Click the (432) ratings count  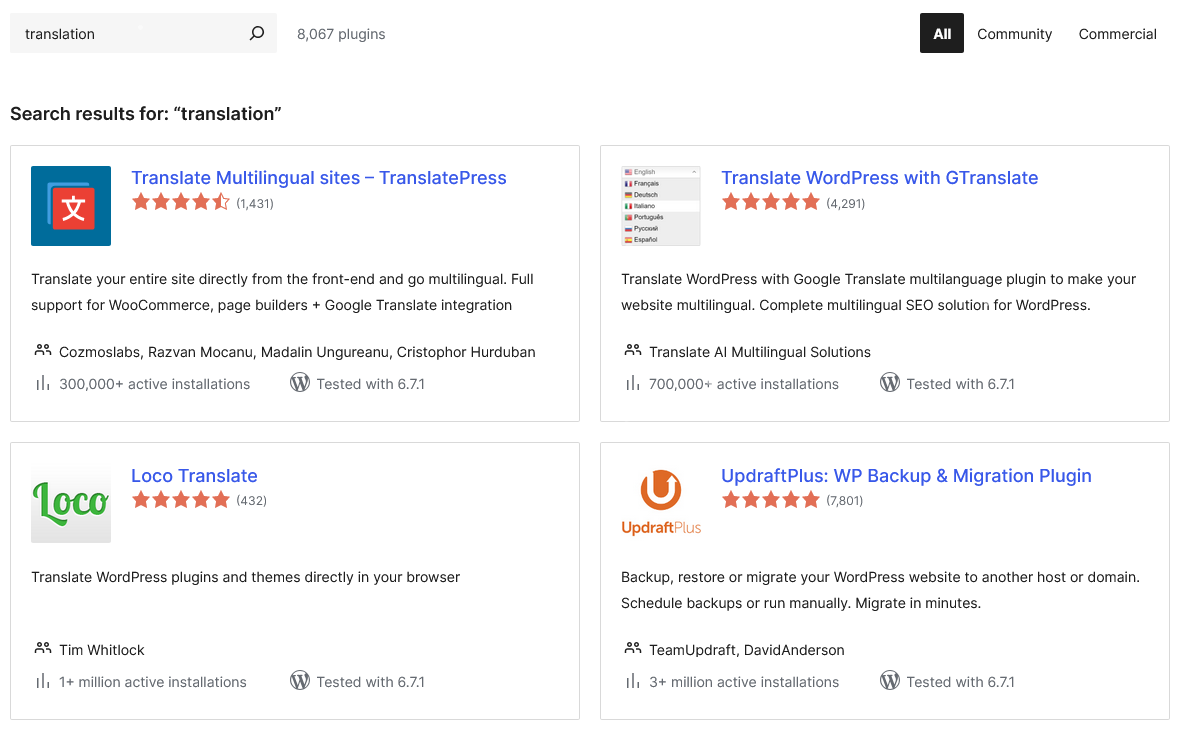pyautogui.click(x=251, y=500)
